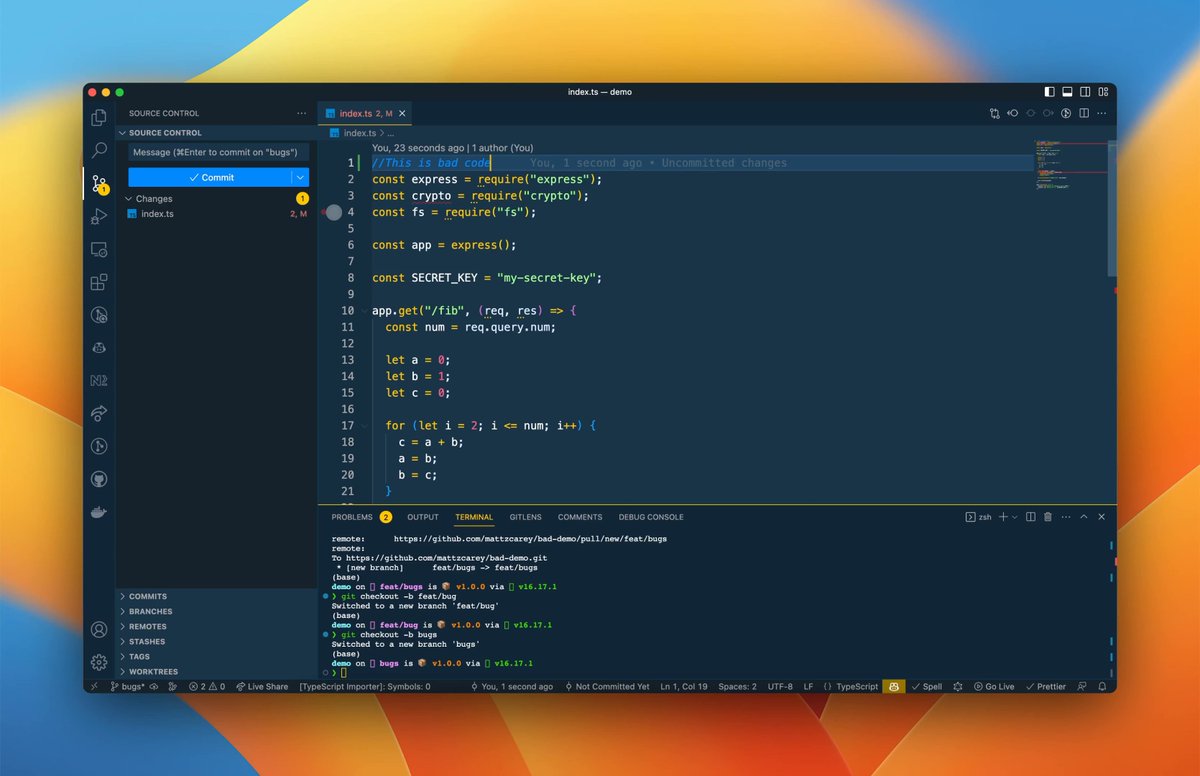This screenshot has width=1200, height=776.
Task: Click the split editor right icon
Action: pyautogui.click(x=1084, y=113)
